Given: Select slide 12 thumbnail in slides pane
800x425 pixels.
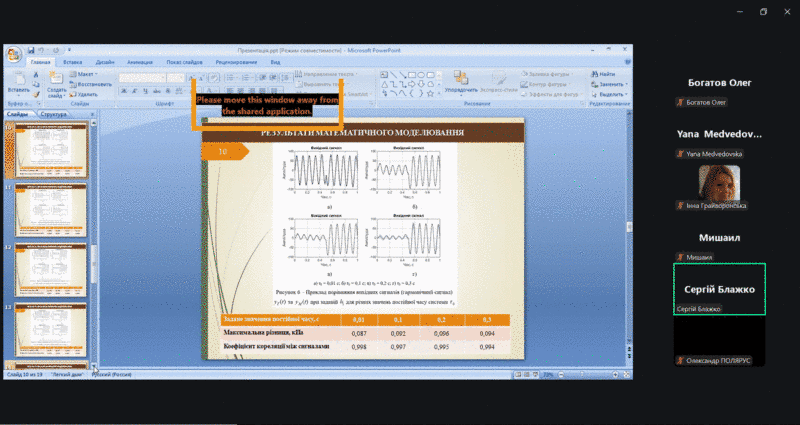Looking at the screenshot, I should (x=47, y=265).
